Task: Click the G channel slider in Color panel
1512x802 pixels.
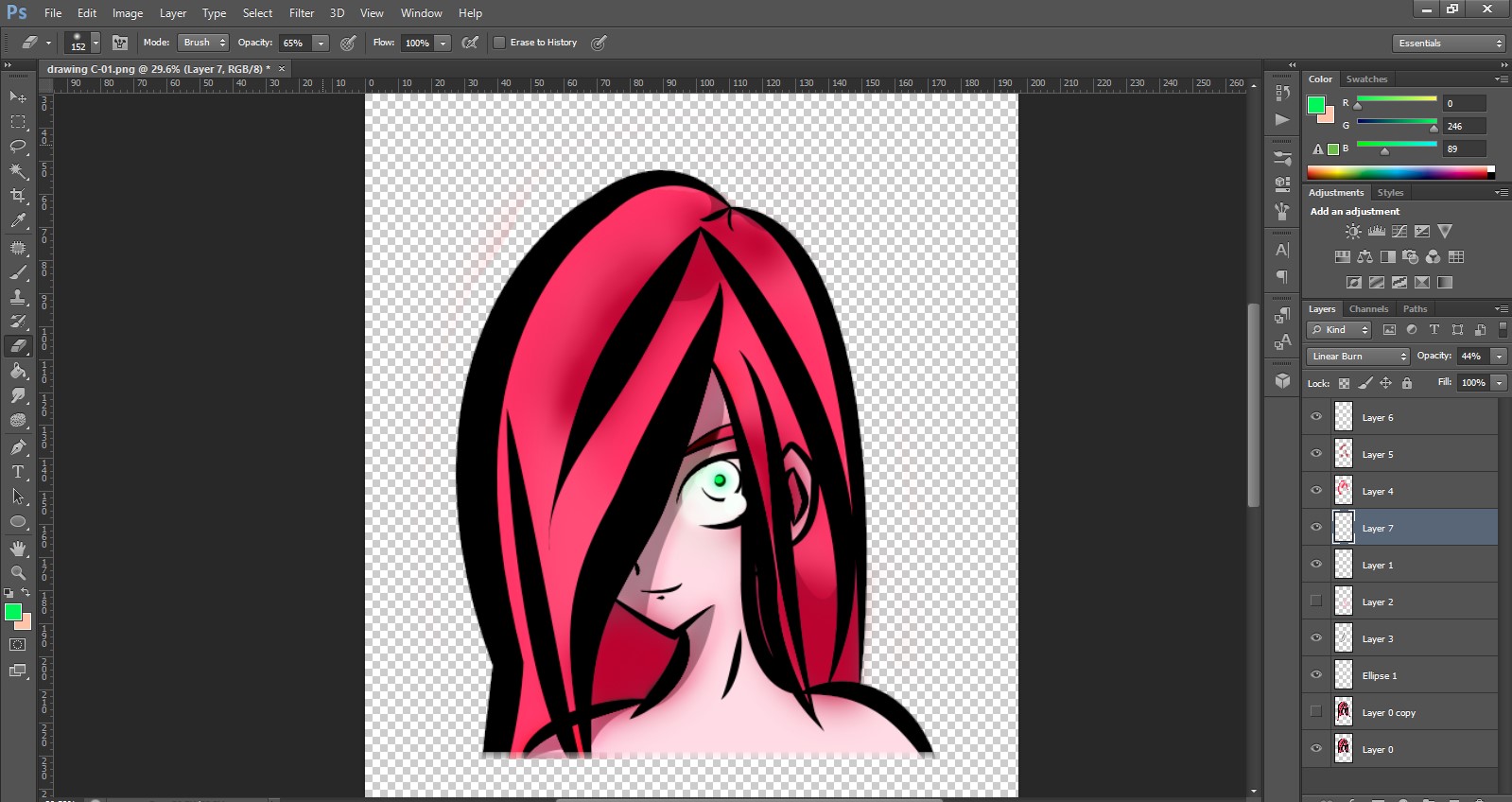Action: (x=1397, y=122)
